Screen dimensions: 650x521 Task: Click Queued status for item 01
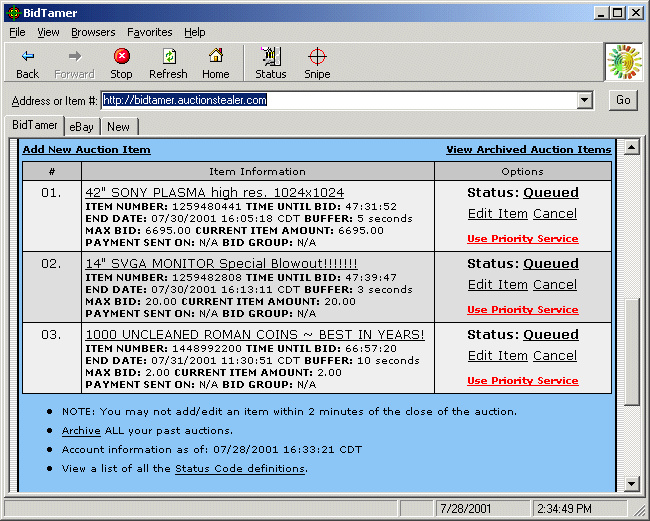(x=551, y=193)
